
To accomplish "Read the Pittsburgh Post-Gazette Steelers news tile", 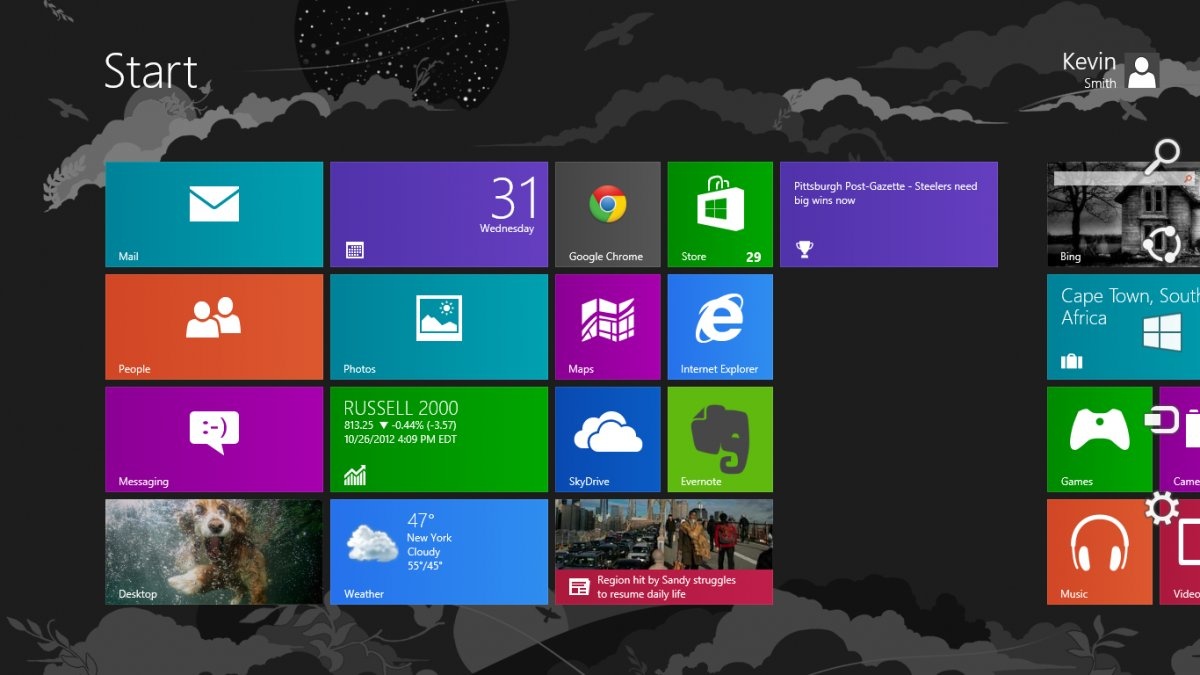I will click(888, 214).
